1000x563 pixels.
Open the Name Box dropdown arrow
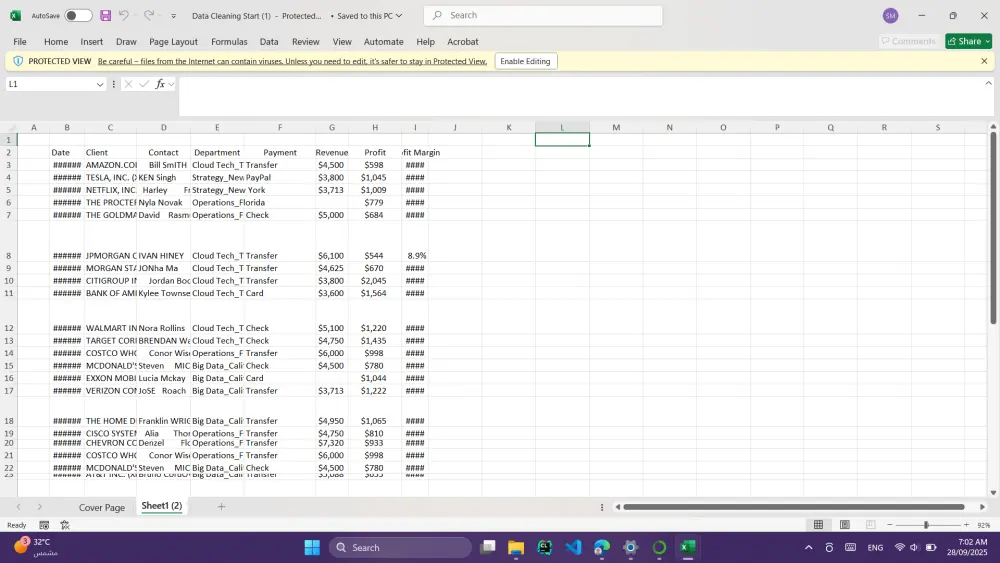coord(100,84)
